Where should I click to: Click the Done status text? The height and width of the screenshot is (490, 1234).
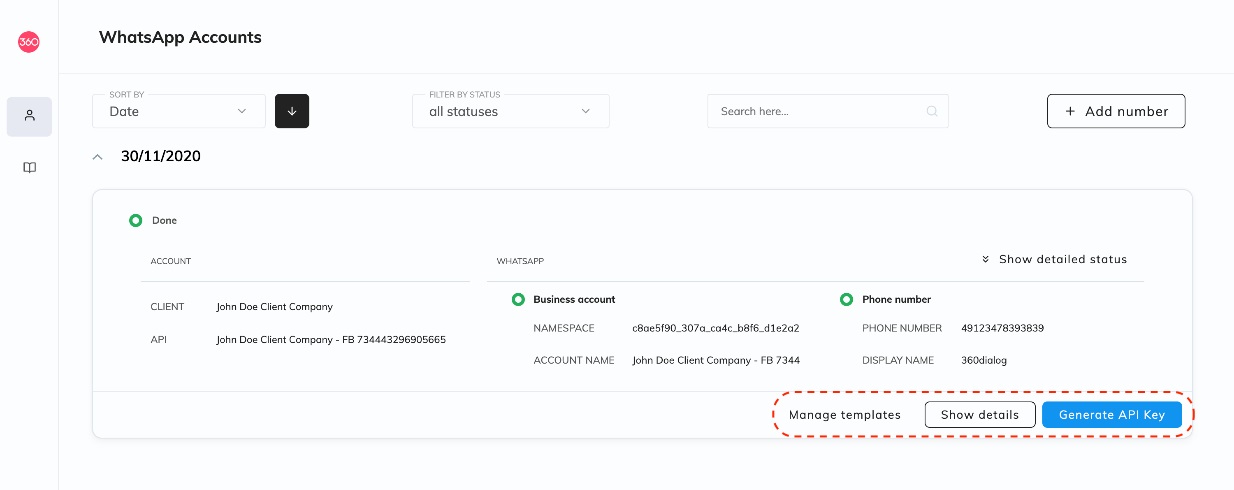164,220
